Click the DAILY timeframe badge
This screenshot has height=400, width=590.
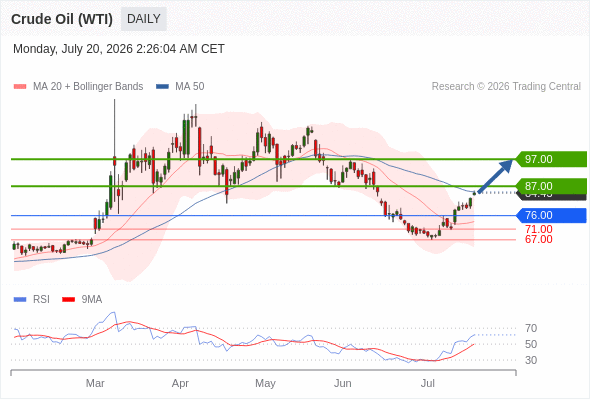pyautogui.click(x=144, y=19)
